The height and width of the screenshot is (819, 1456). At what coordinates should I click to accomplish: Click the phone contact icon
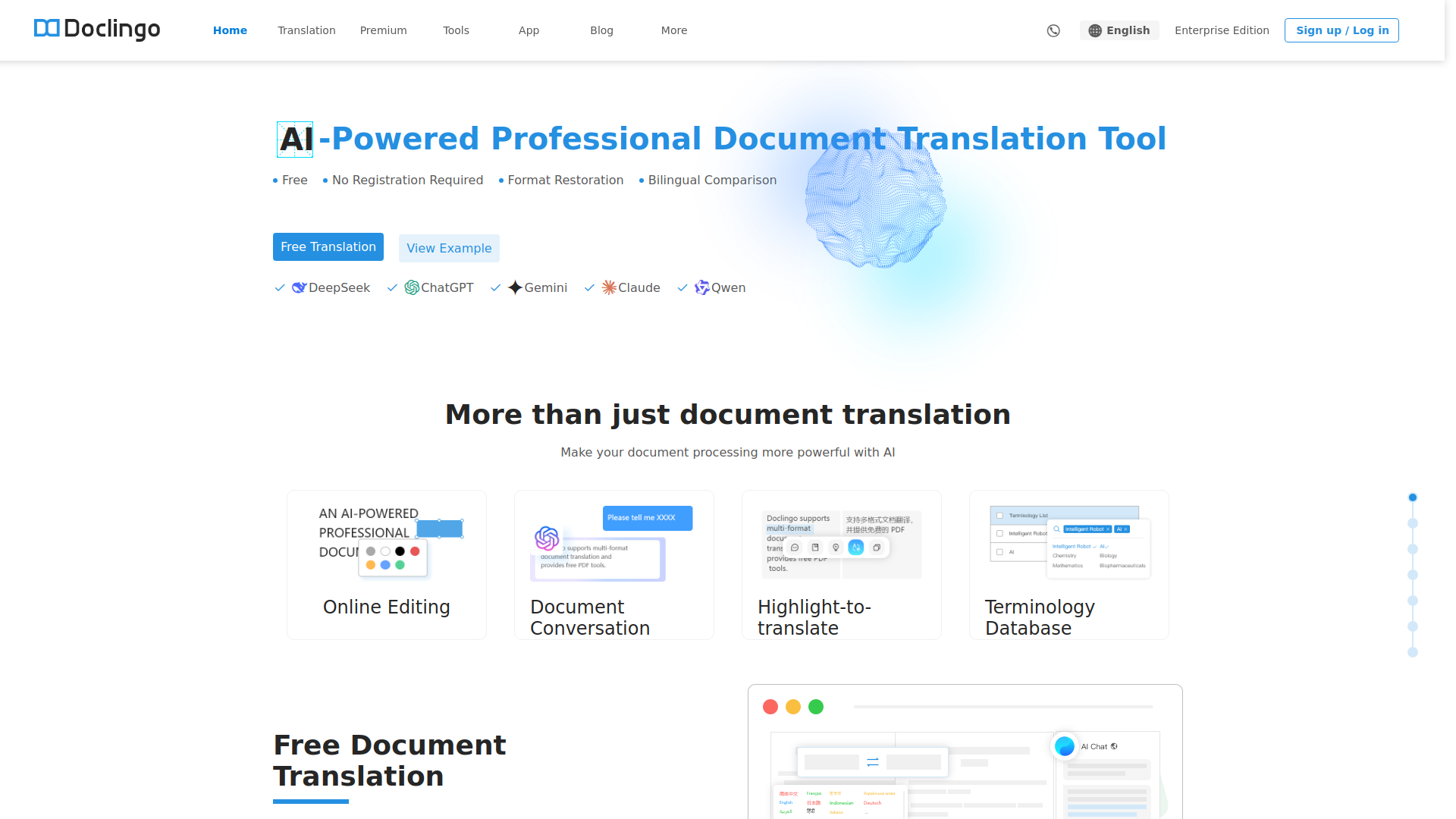click(1053, 30)
